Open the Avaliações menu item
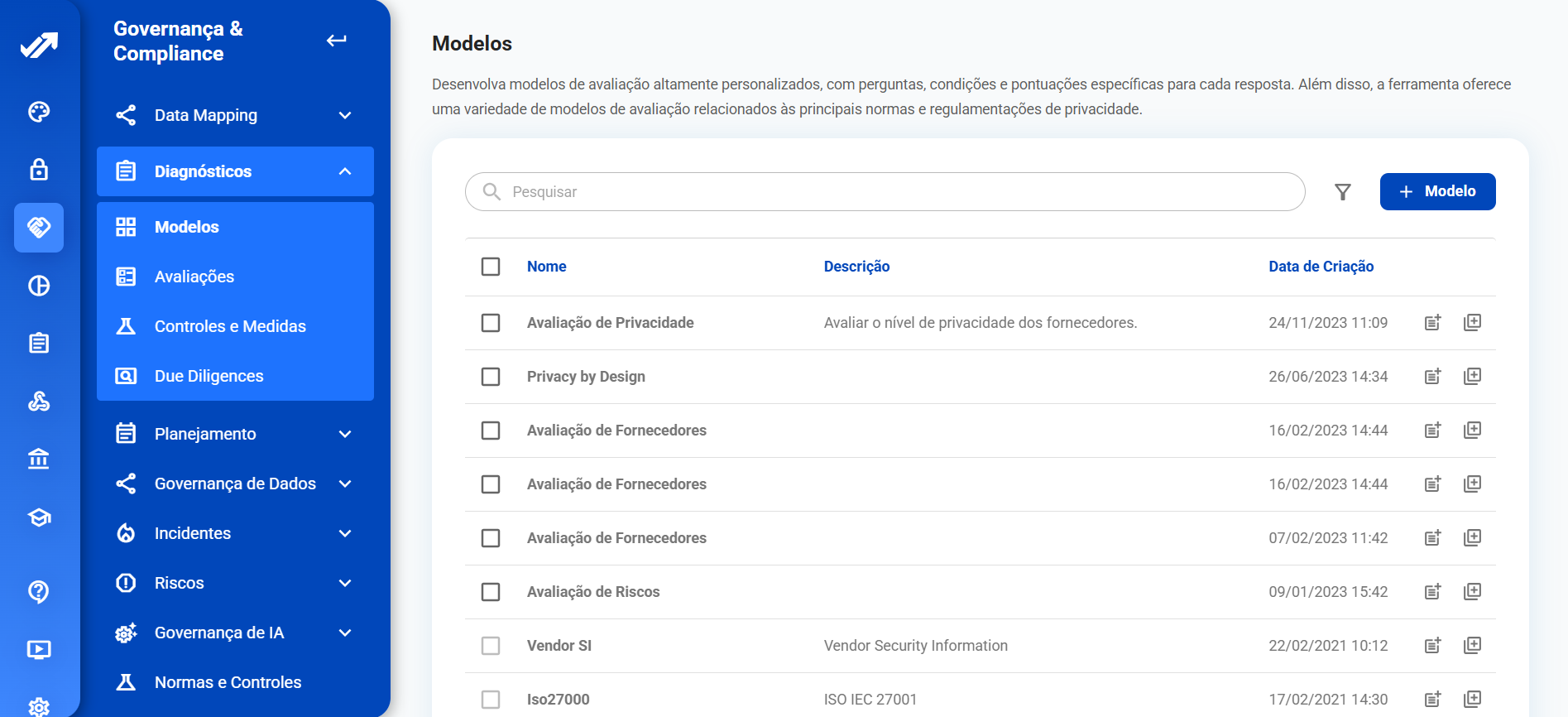The height and width of the screenshot is (717, 1568). click(194, 277)
